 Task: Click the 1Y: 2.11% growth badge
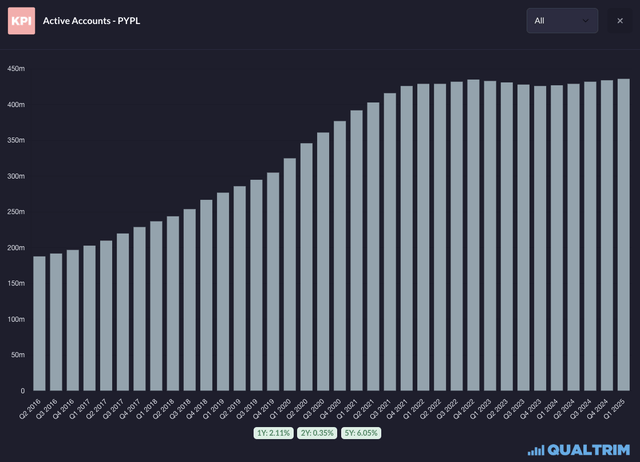274,433
